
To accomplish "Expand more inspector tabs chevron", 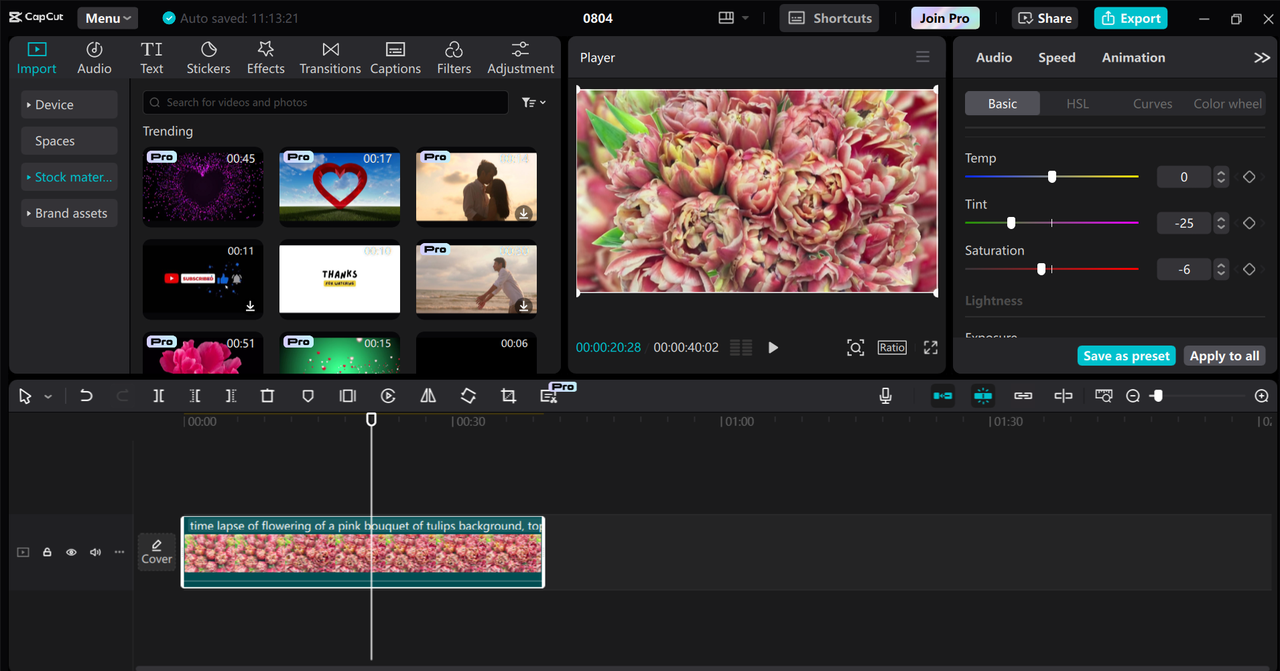I will tap(1261, 57).
